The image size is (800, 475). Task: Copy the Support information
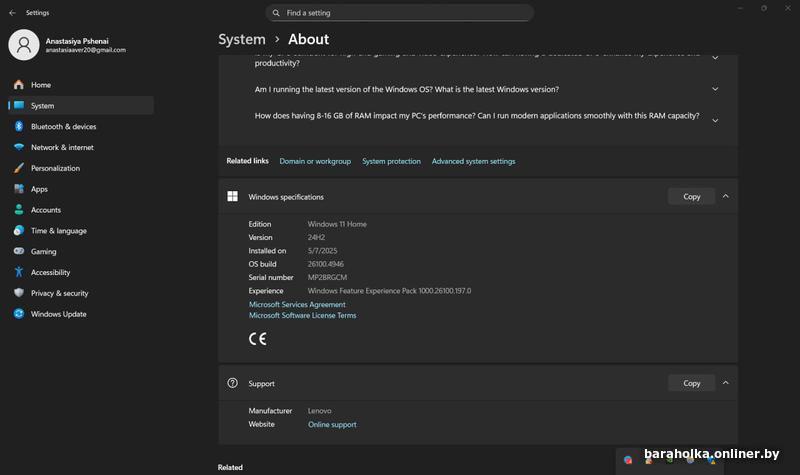[691, 383]
